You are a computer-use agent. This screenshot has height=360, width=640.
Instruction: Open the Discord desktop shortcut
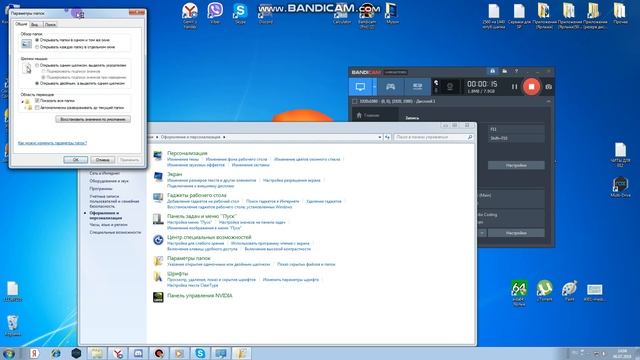265,13
